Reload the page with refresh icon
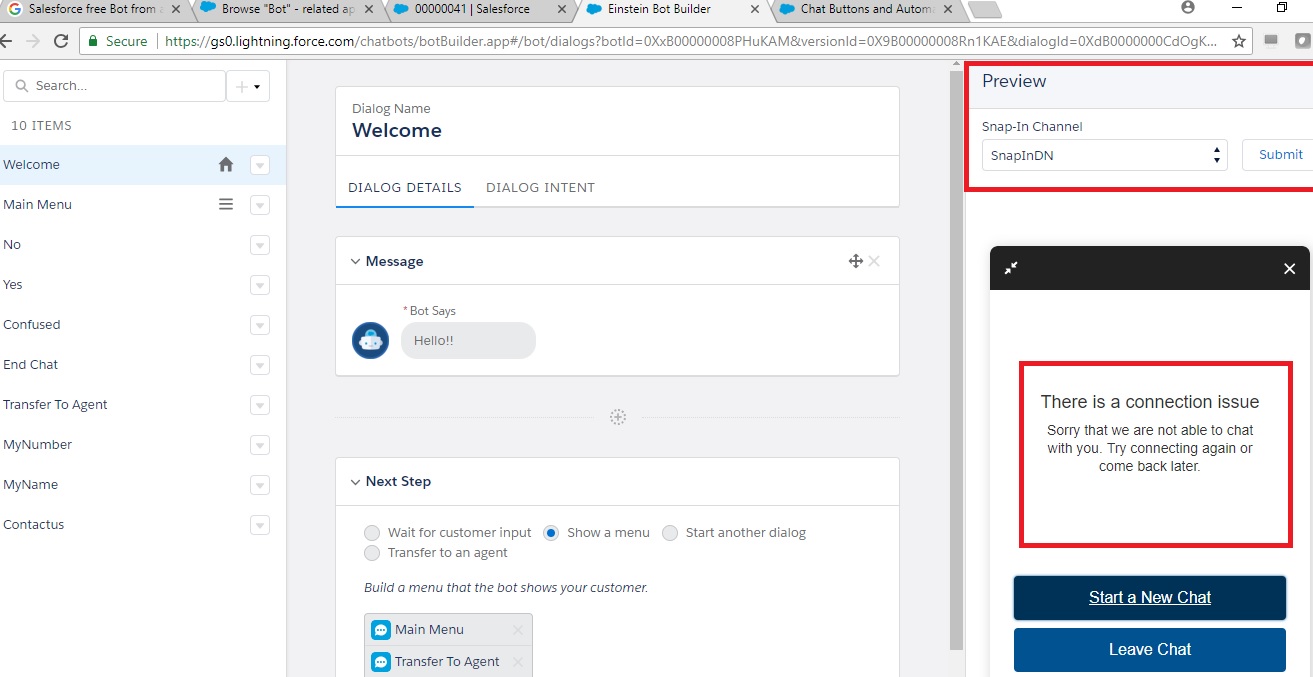Screen dimensions: 1313x677 pyautogui.click(x=61, y=41)
